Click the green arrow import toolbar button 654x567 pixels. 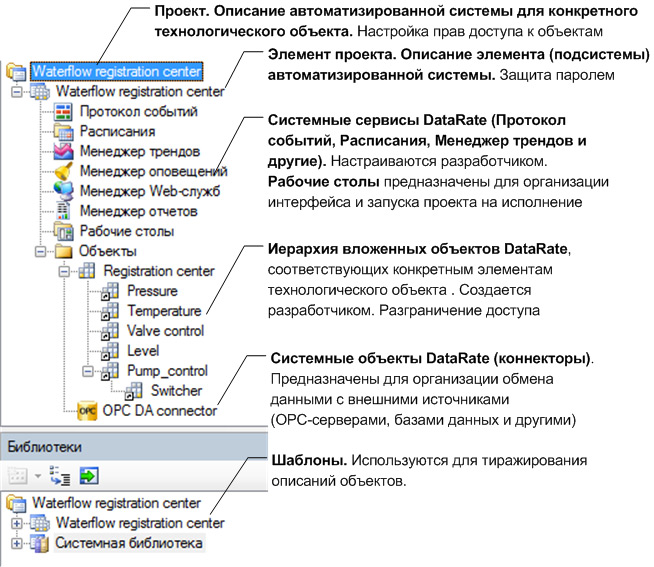click(89, 476)
